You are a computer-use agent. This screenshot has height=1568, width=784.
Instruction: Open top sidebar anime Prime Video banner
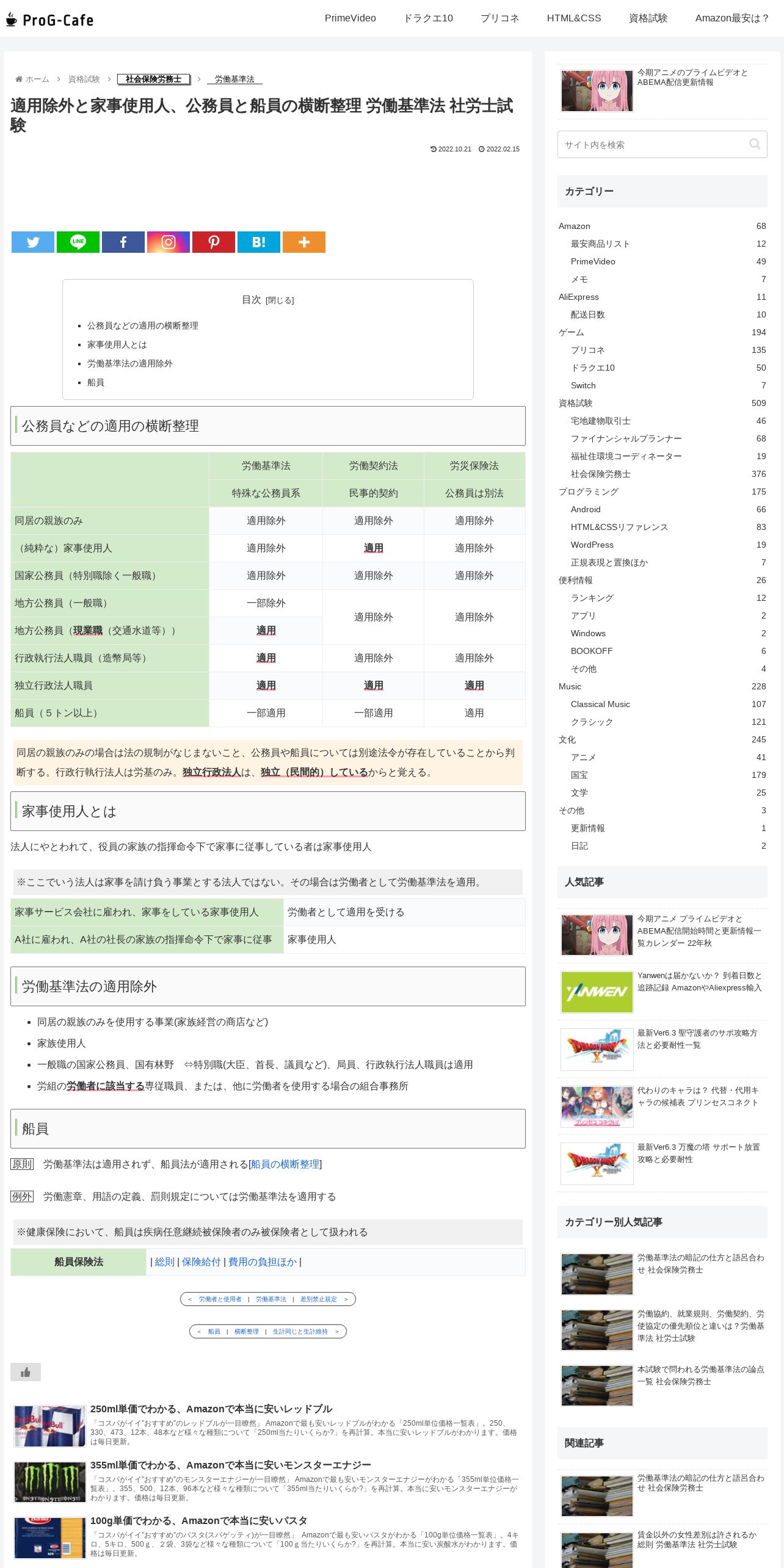pos(662,90)
